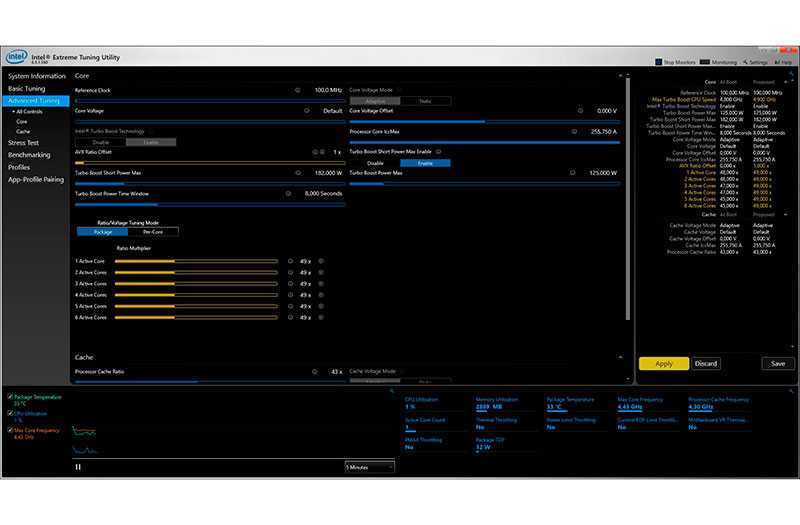The width and height of the screenshot is (800, 525).
Task: Adjust the 1 Active Core ratio slider
Action: (200, 261)
